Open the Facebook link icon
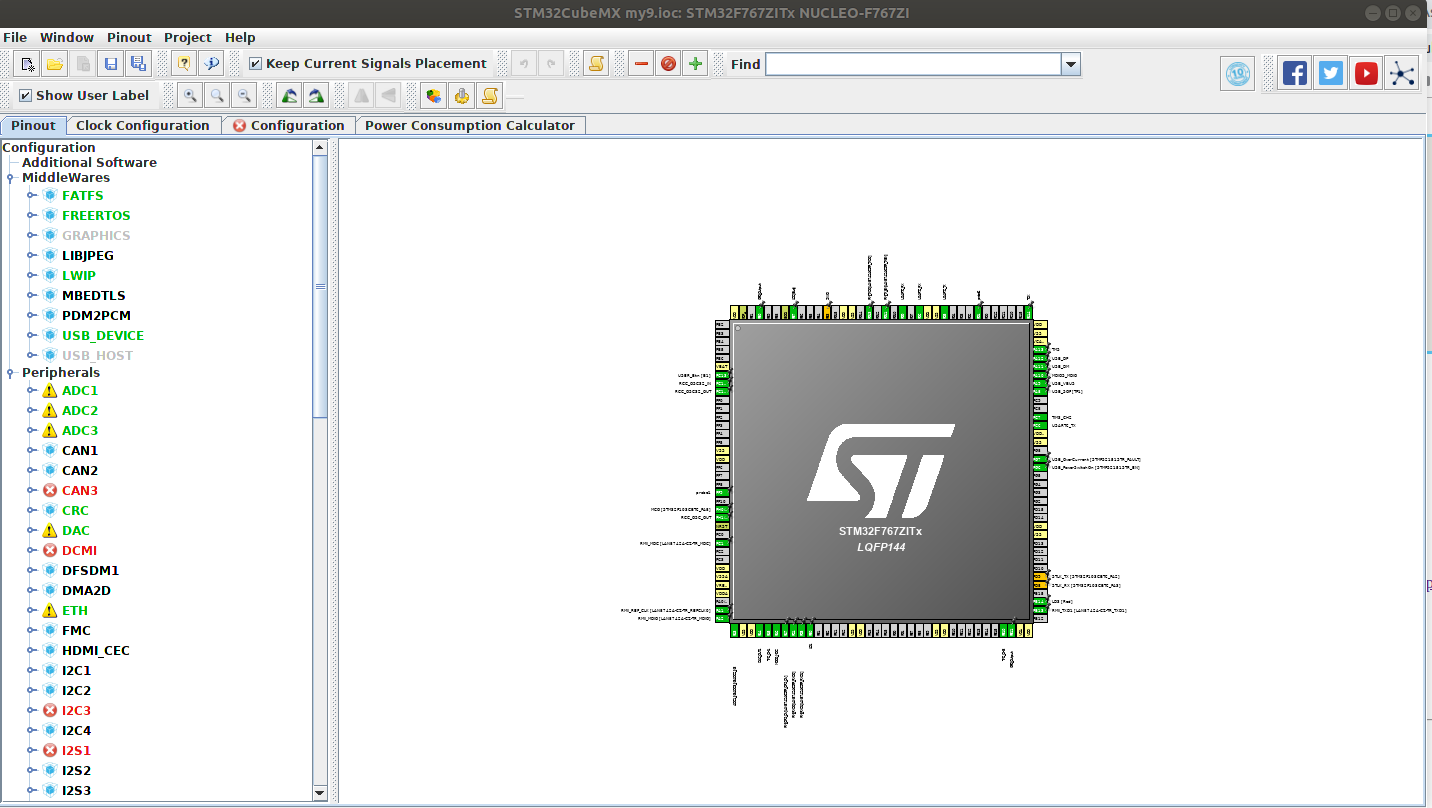The height and width of the screenshot is (808, 1432). 1295,73
